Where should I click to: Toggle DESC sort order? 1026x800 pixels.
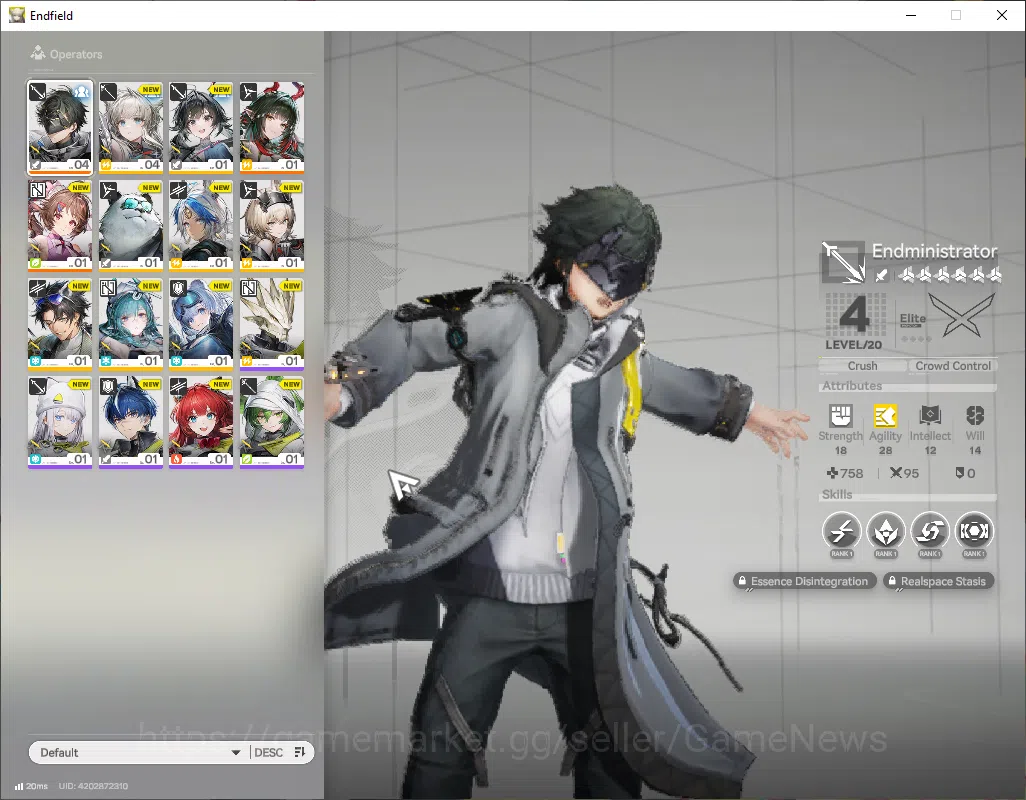pyautogui.click(x=268, y=752)
